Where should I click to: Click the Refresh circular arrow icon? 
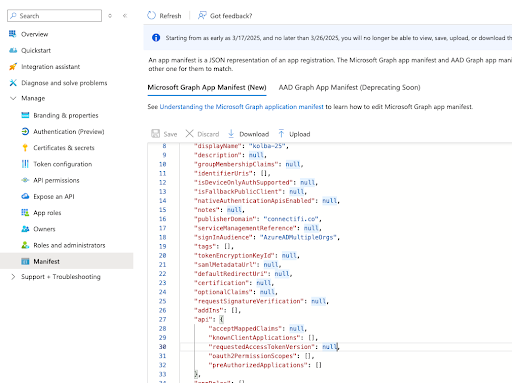point(151,15)
